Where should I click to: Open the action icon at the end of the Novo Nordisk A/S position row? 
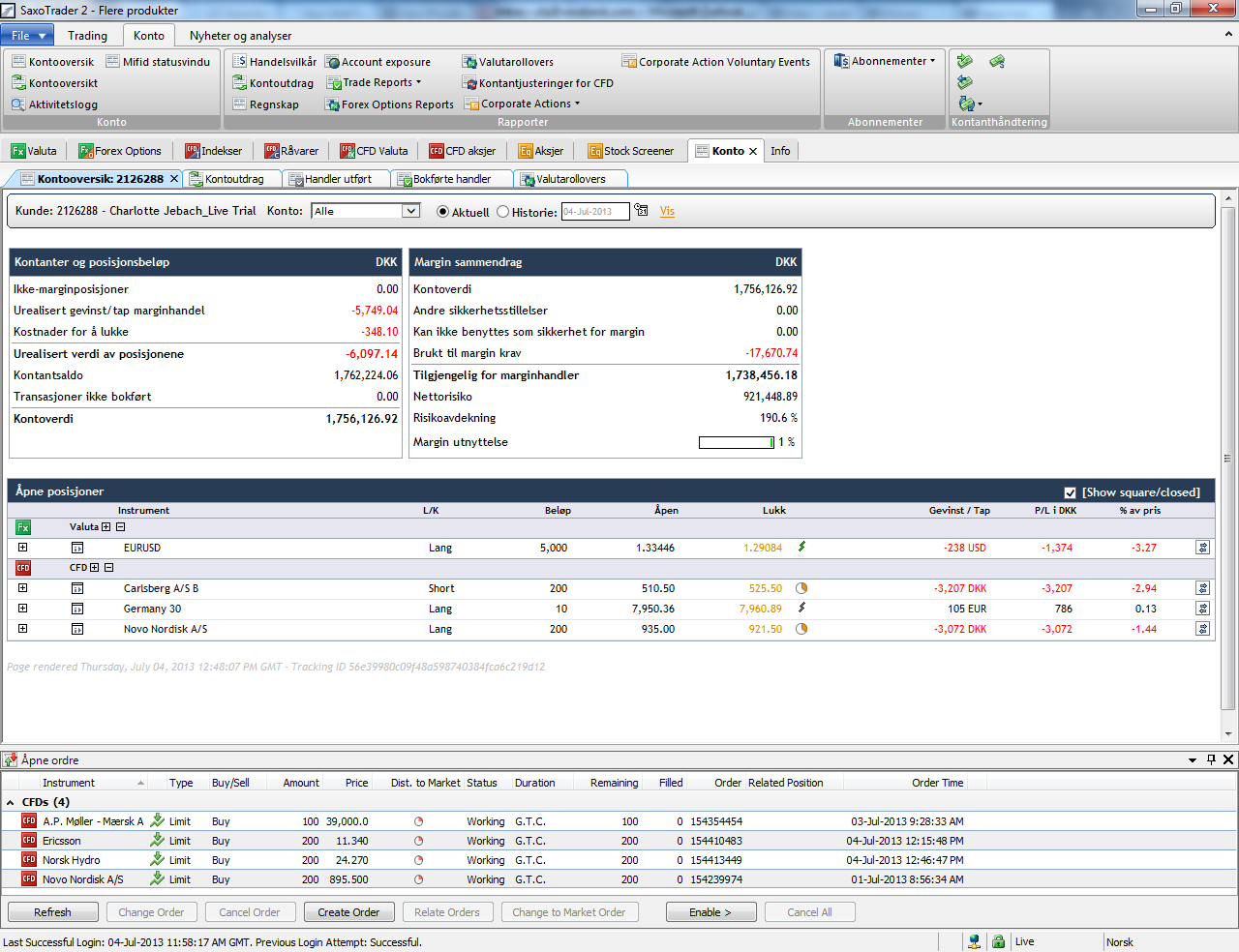point(1202,629)
